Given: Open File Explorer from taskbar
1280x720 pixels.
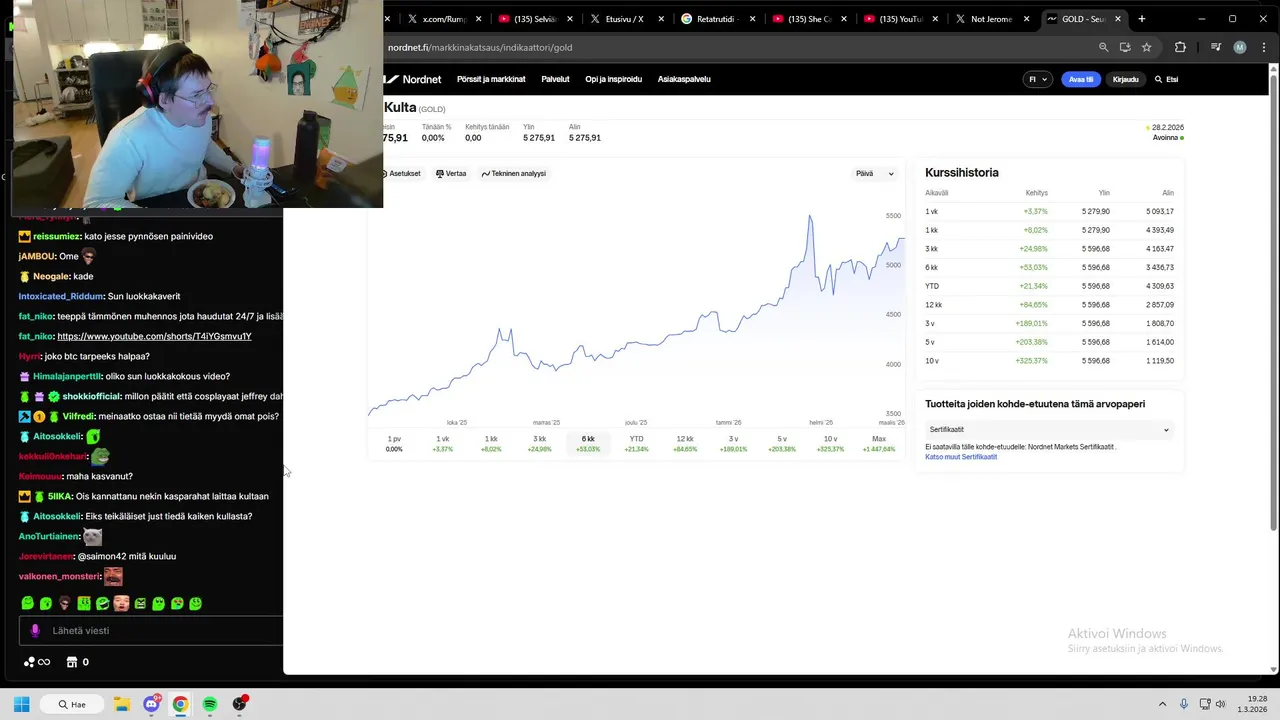Looking at the screenshot, I should point(121,704).
